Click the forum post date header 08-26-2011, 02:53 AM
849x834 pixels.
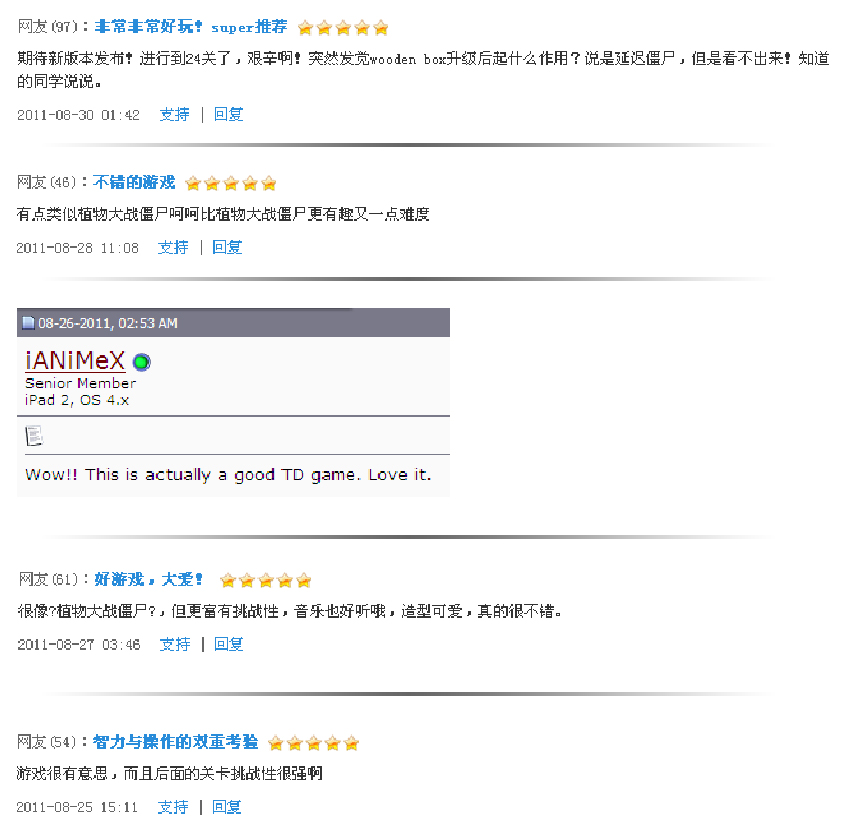click(x=108, y=323)
